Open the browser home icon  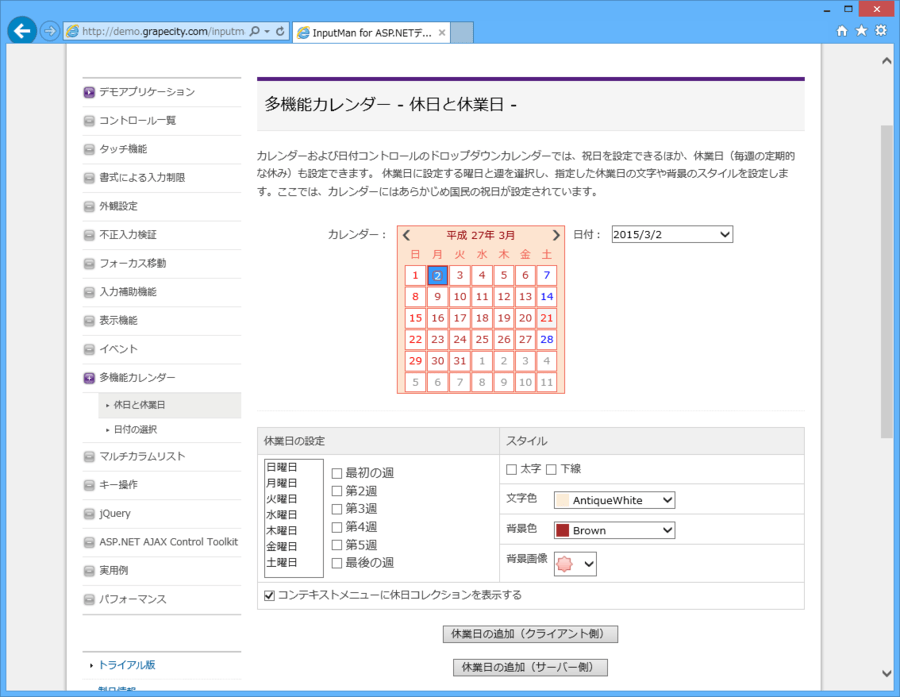tap(842, 31)
